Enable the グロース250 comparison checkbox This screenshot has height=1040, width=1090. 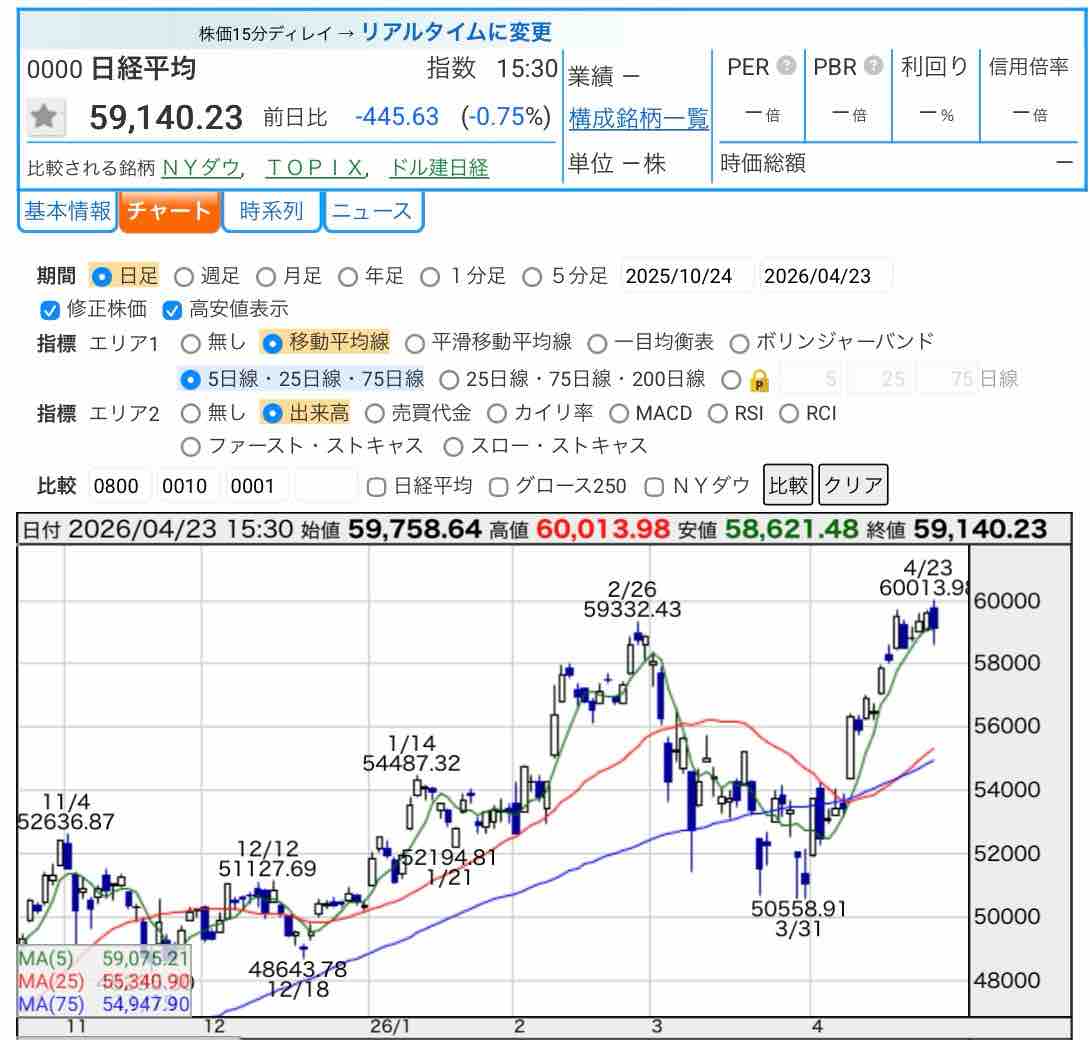pyautogui.click(x=498, y=487)
